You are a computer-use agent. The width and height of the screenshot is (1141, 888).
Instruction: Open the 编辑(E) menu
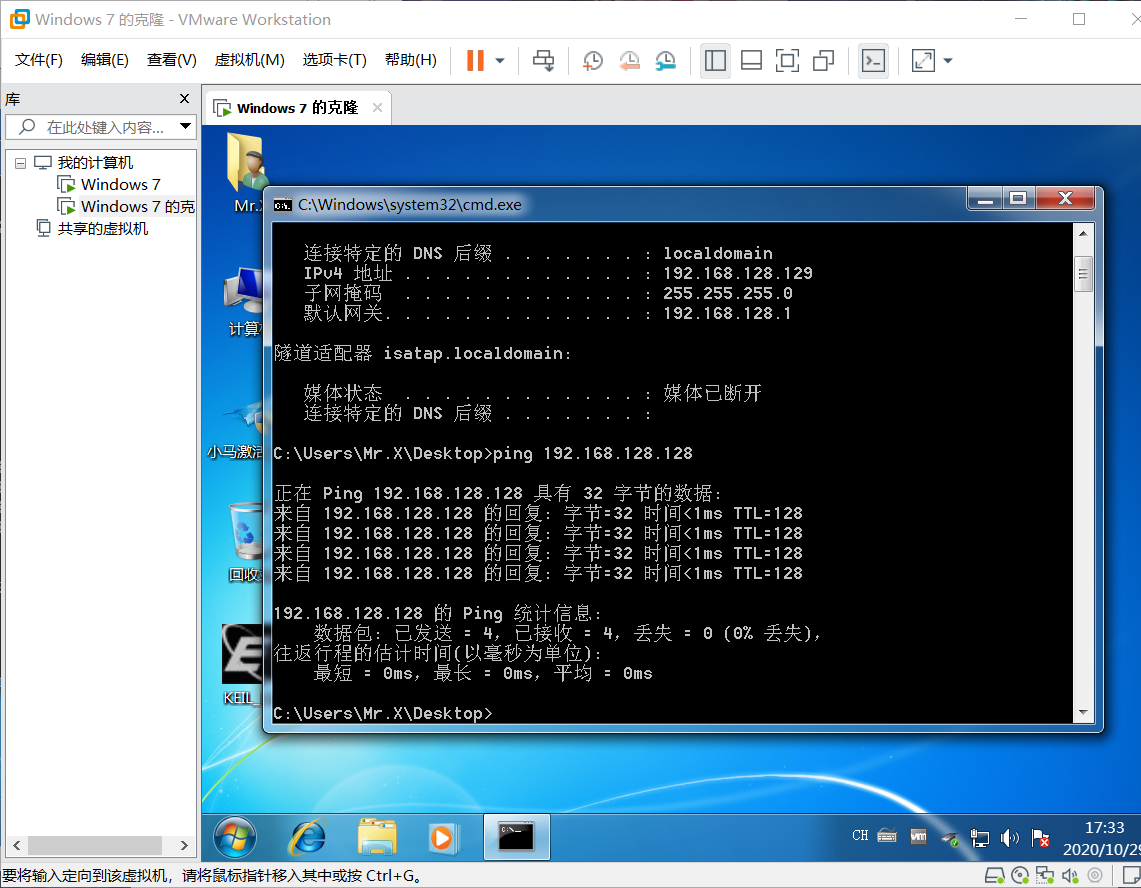(105, 60)
